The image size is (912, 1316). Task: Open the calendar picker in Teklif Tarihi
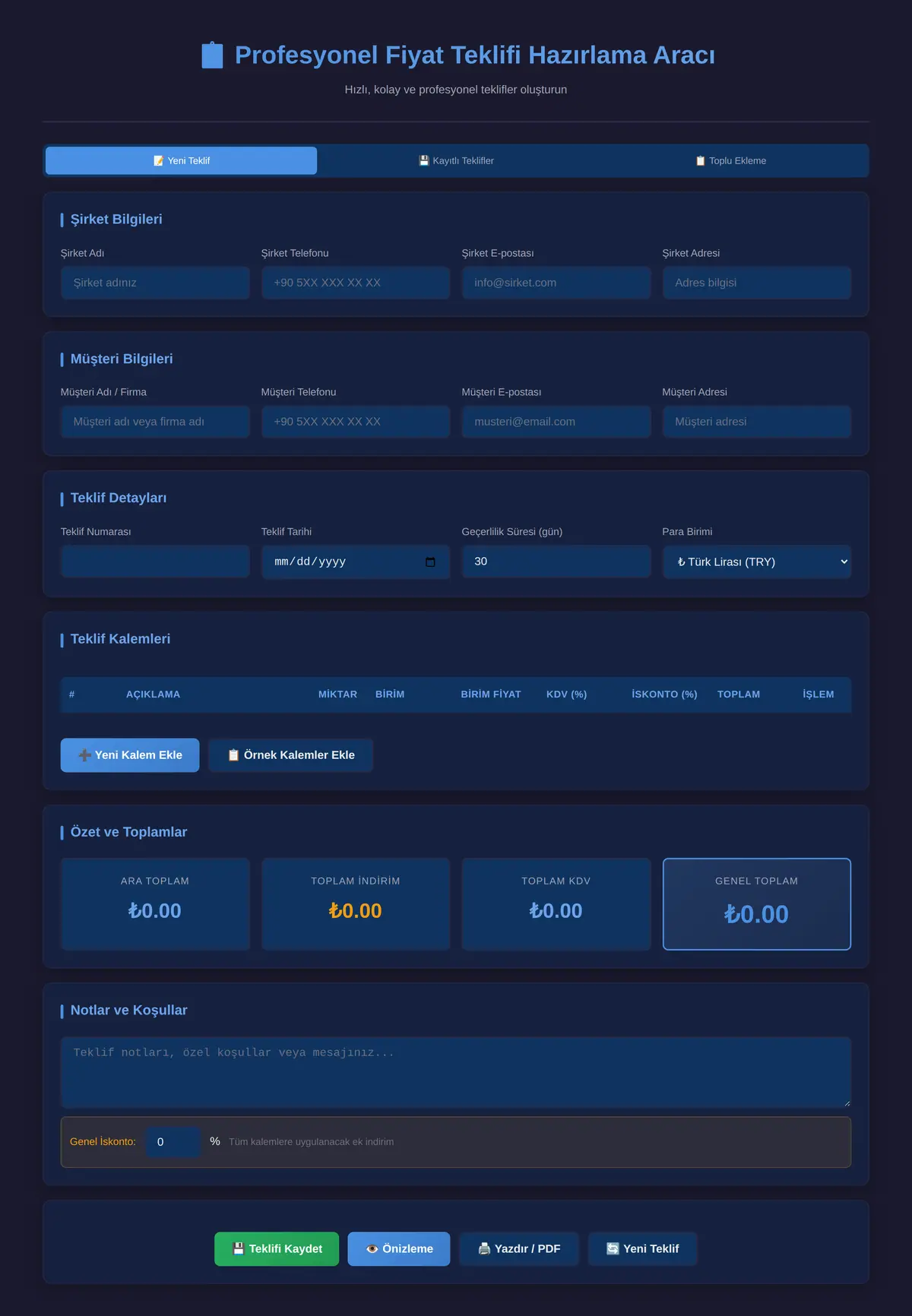(430, 562)
